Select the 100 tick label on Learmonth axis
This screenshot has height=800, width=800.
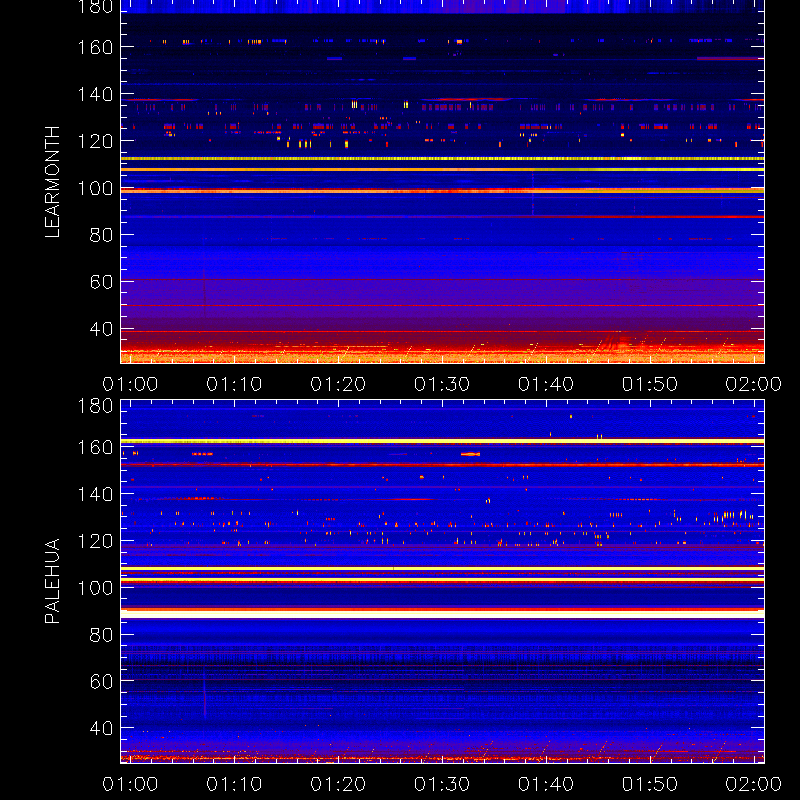click(95, 189)
